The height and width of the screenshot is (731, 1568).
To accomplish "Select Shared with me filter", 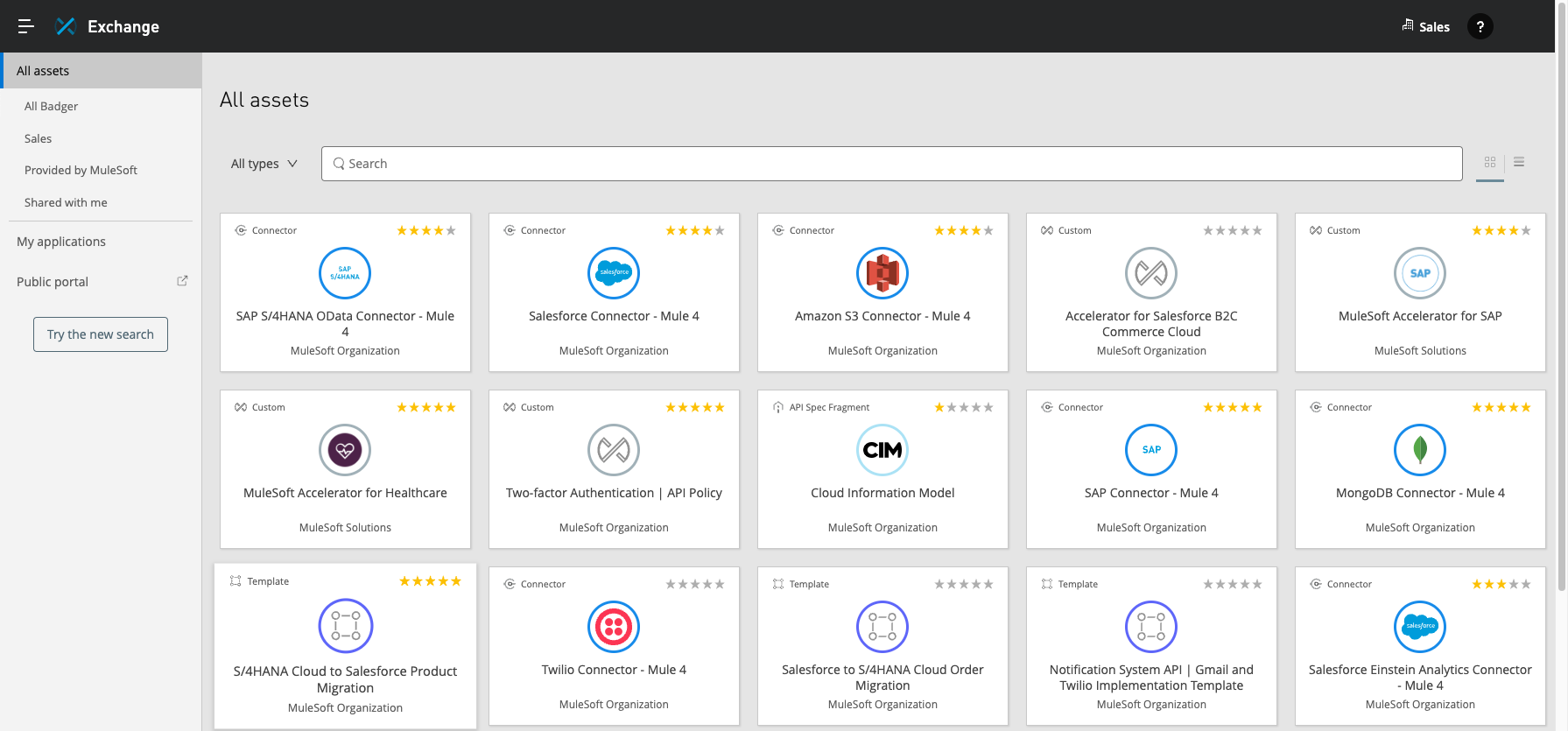I will click(66, 202).
